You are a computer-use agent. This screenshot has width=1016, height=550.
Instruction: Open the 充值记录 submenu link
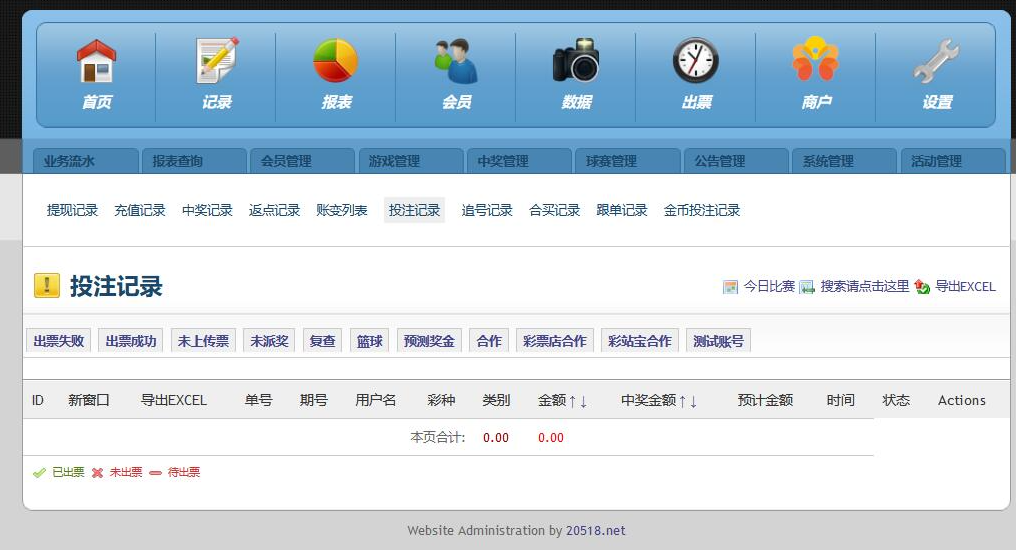click(x=140, y=210)
